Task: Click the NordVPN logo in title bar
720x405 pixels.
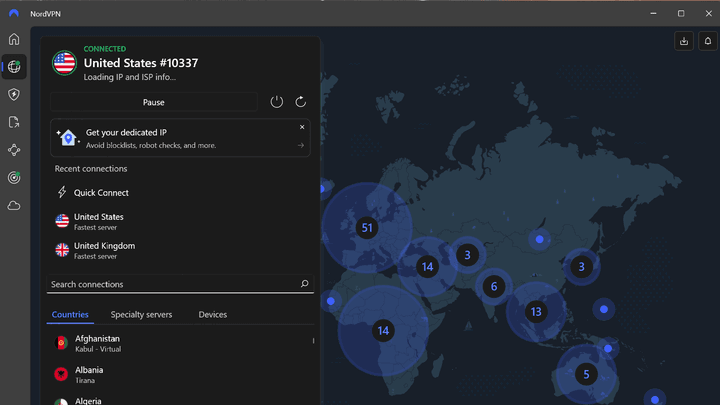Action: 14,13
